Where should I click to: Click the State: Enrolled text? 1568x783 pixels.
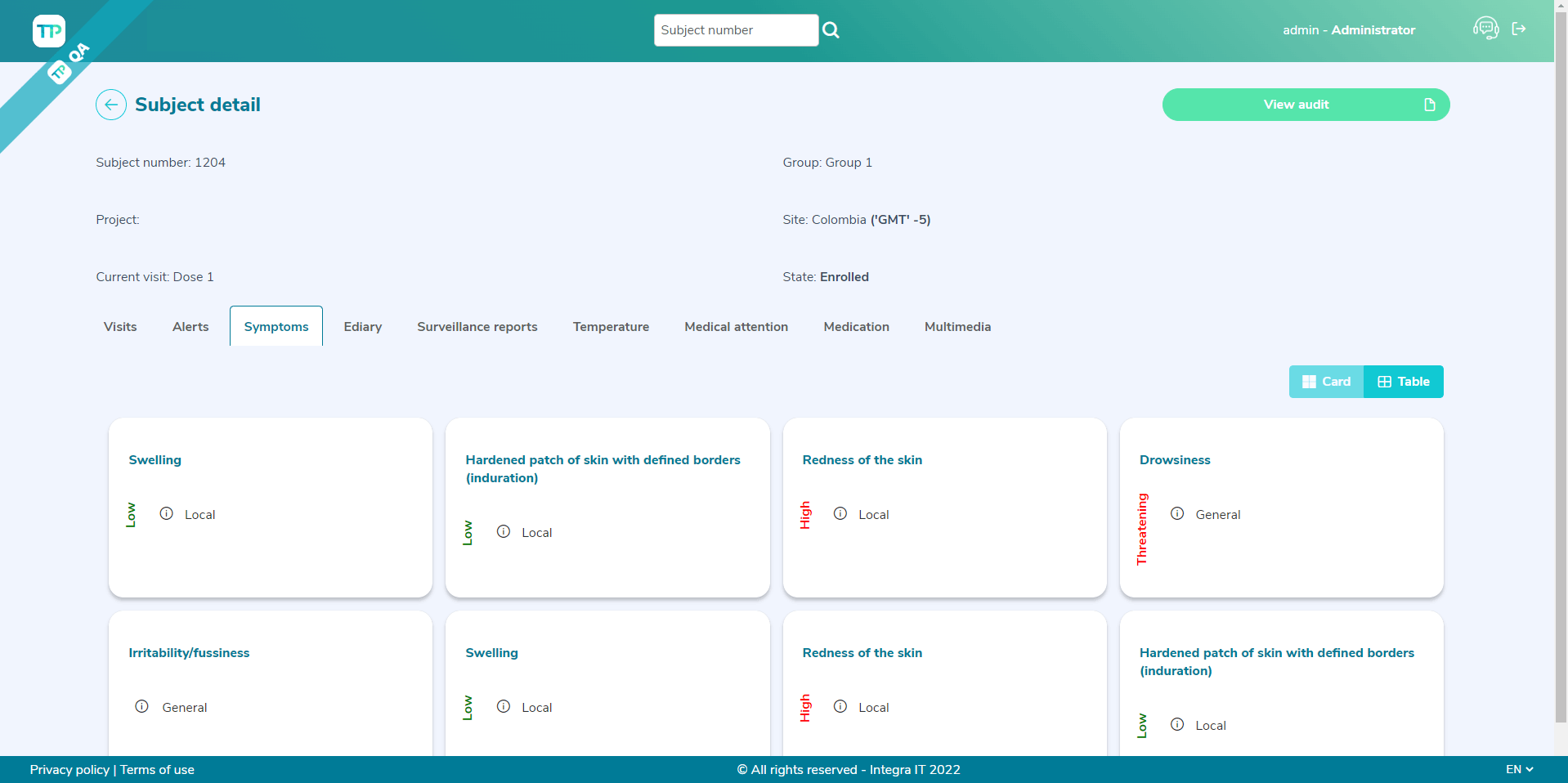click(826, 276)
